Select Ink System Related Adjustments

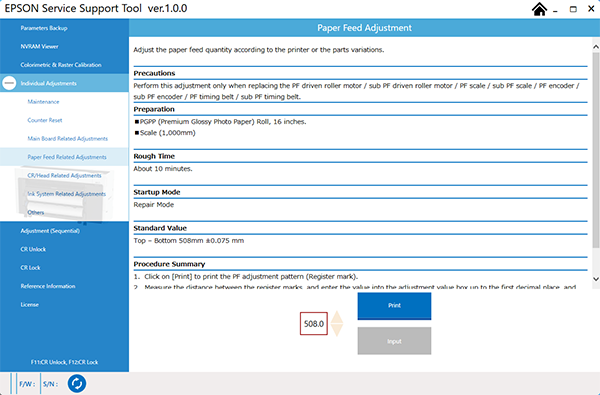(x=66, y=194)
